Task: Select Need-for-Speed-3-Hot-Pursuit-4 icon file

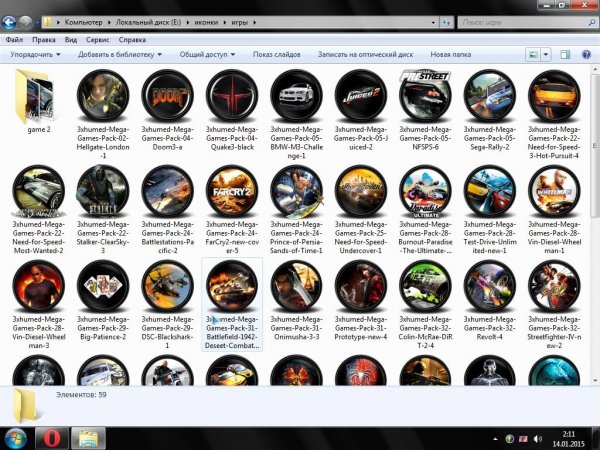Action: coord(554,114)
